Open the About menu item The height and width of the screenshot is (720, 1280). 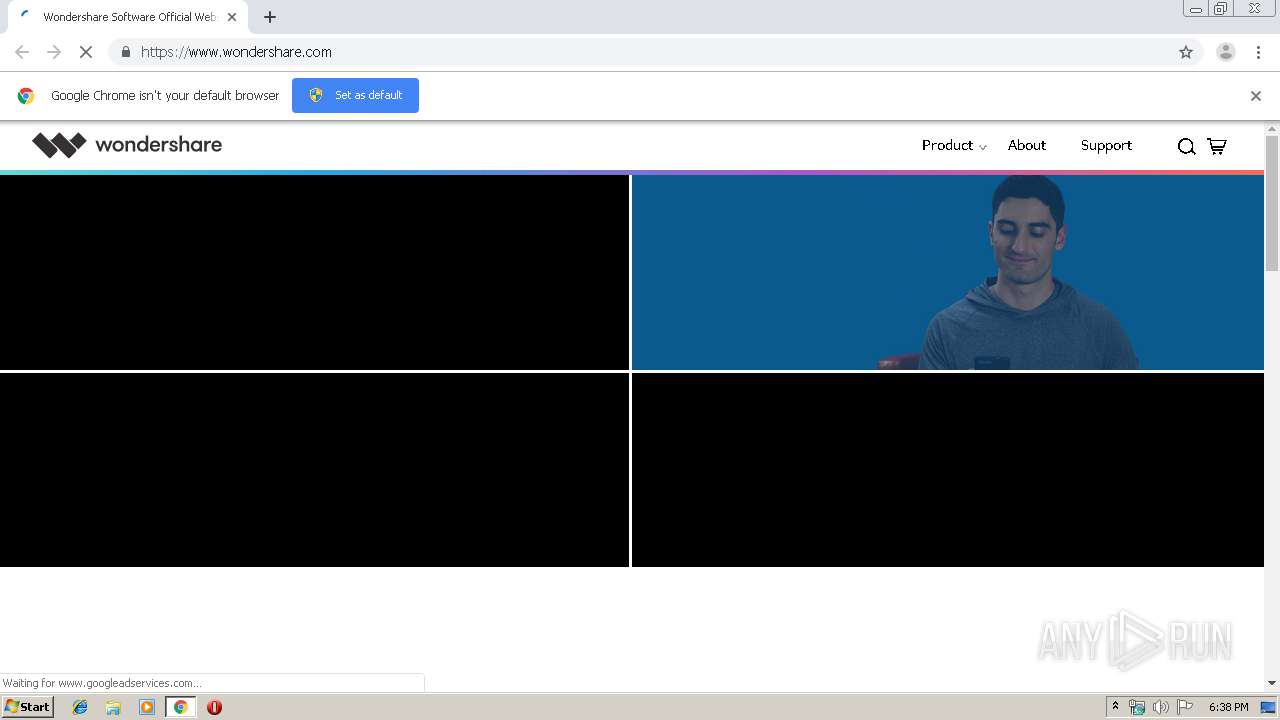pos(1027,146)
